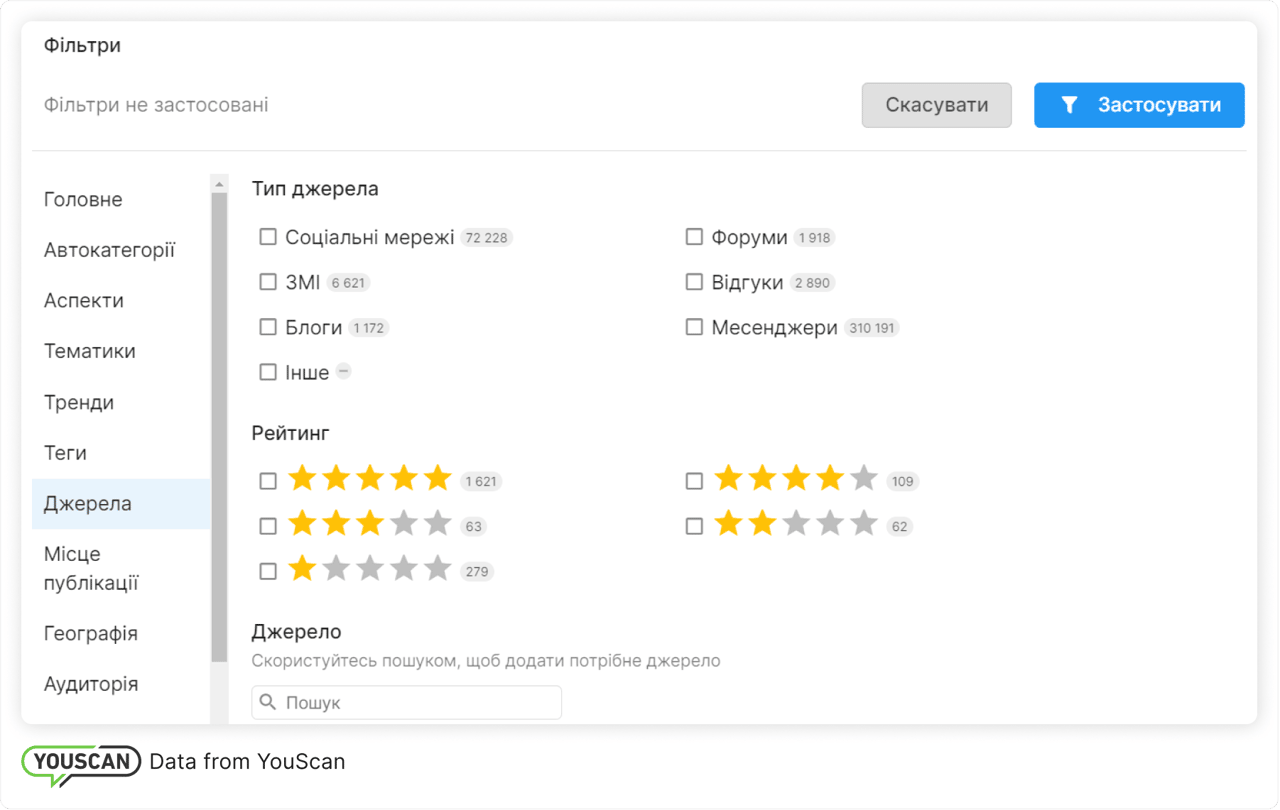Select the Месенджери checkbox
This screenshot has width=1280, height=810.
click(x=694, y=326)
